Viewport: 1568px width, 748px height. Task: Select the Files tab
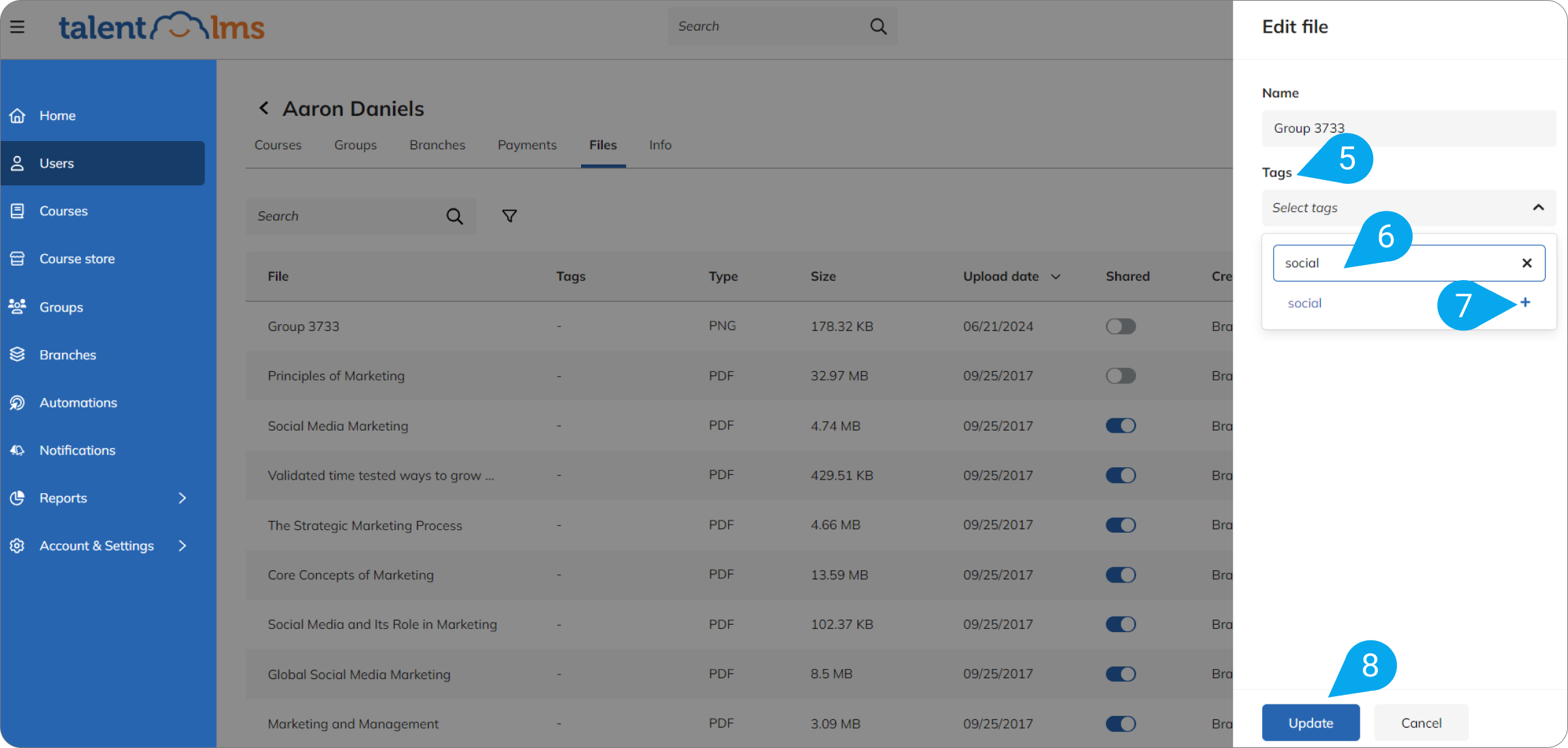pyautogui.click(x=603, y=145)
